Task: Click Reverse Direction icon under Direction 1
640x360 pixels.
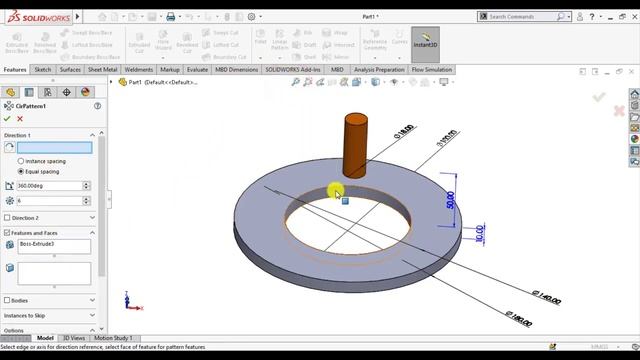Action: click(x=9, y=147)
